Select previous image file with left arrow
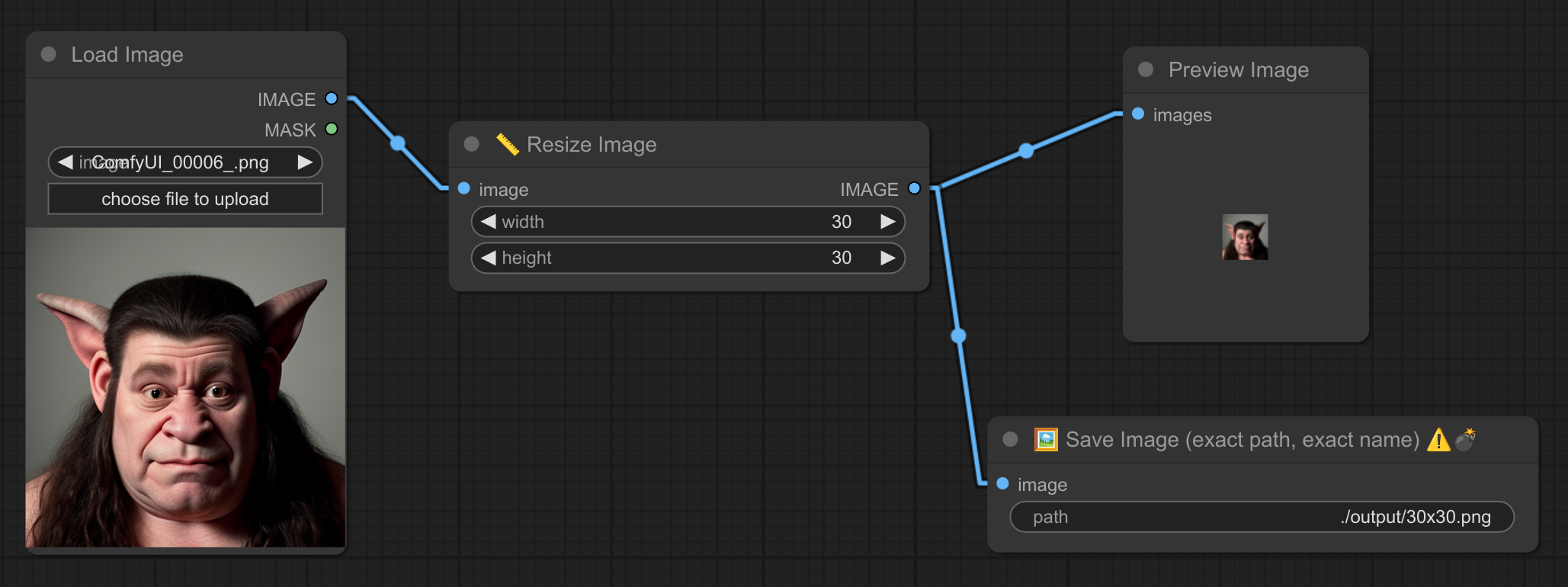The image size is (1568, 587). click(66, 162)
